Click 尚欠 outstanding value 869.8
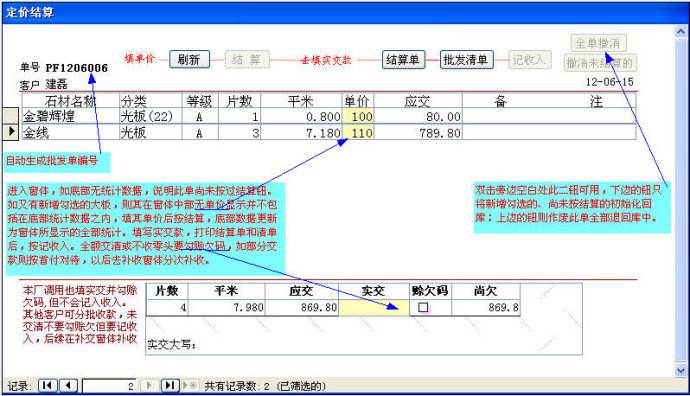The height and width of the screenshot is (396, 690). coord(486,308)
